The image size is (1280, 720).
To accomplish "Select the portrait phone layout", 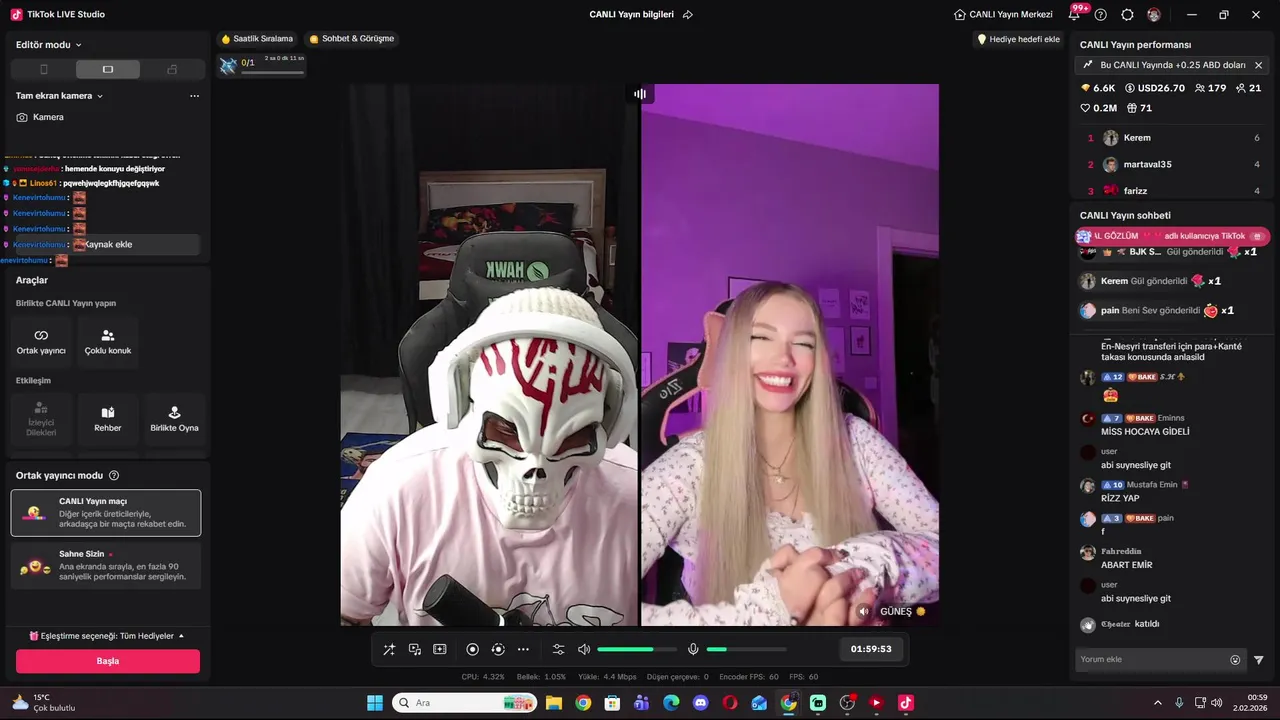I will (x=43, y=69).
